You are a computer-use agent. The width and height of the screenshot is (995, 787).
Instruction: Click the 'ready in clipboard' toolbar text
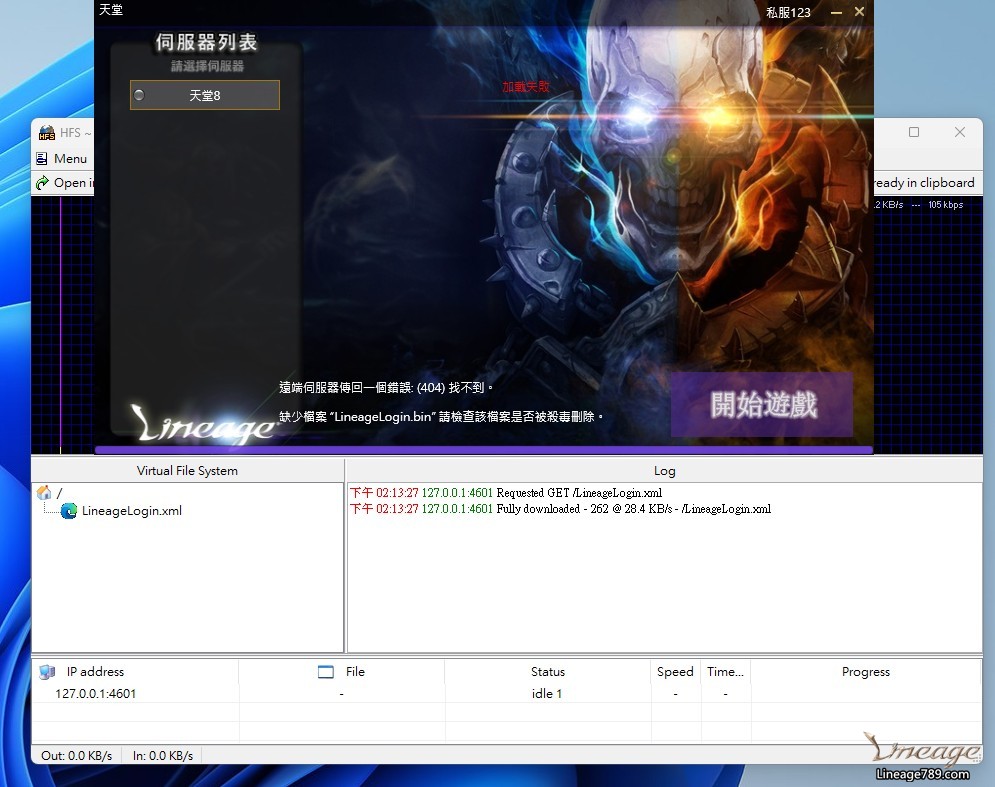924,183
